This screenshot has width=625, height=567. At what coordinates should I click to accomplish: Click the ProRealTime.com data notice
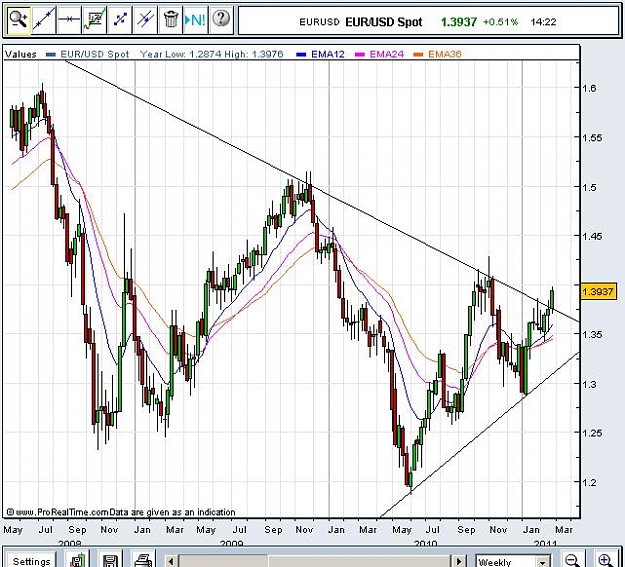(x=121, y=512)
